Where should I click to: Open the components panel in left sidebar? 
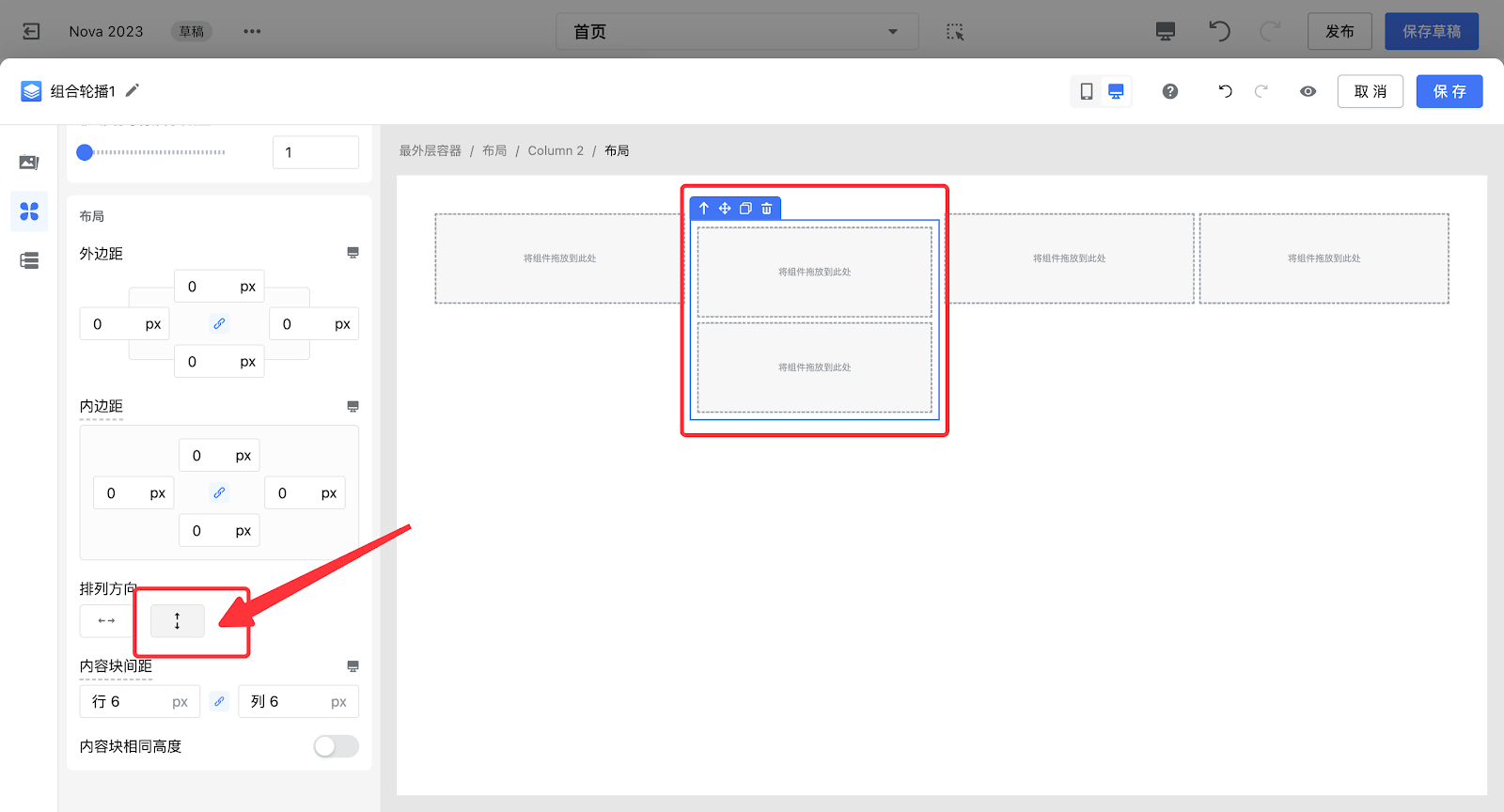pos(29,211)
